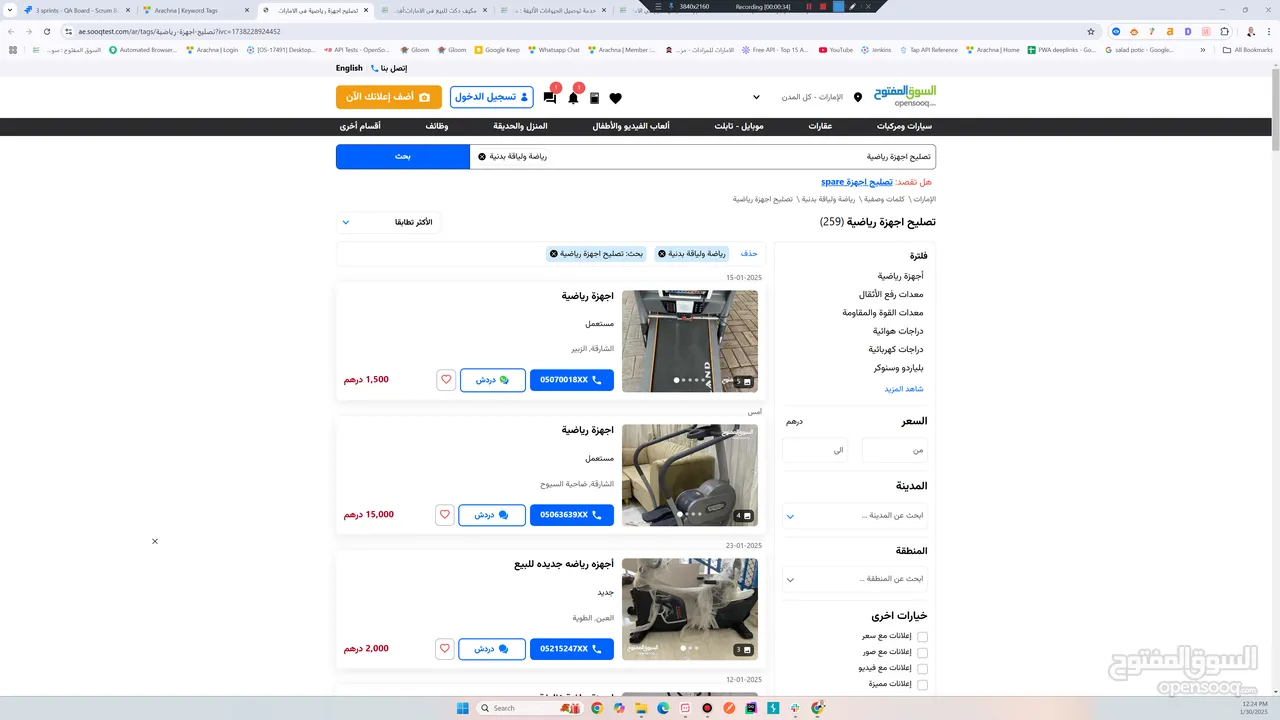The image size is (1280, 720).
Task: Click the blue 'بحث' search button
Action: [x=402, y=157]
